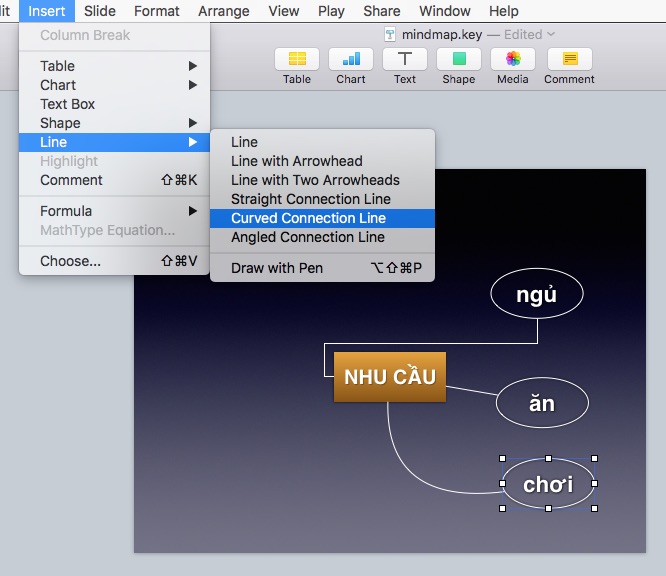Select the ngủ oval shape
This screenshot has height=576, width=666.
pos(537,295)
